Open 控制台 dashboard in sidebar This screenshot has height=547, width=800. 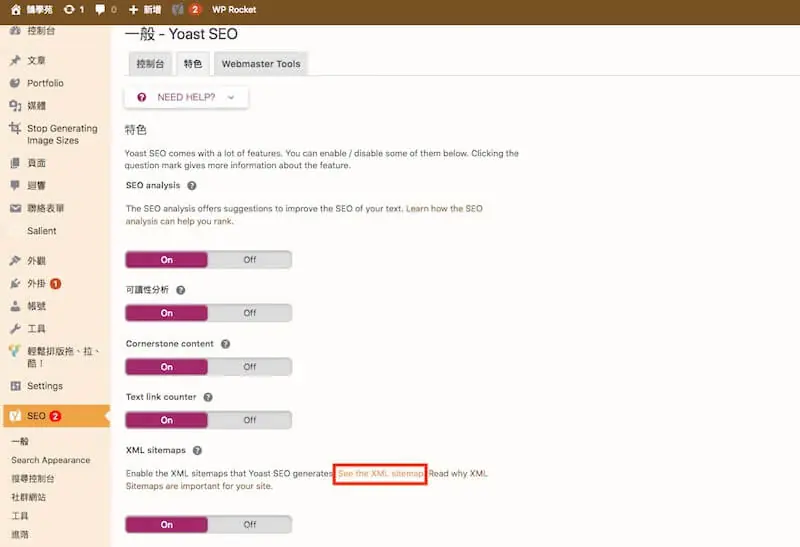point(41,31)
